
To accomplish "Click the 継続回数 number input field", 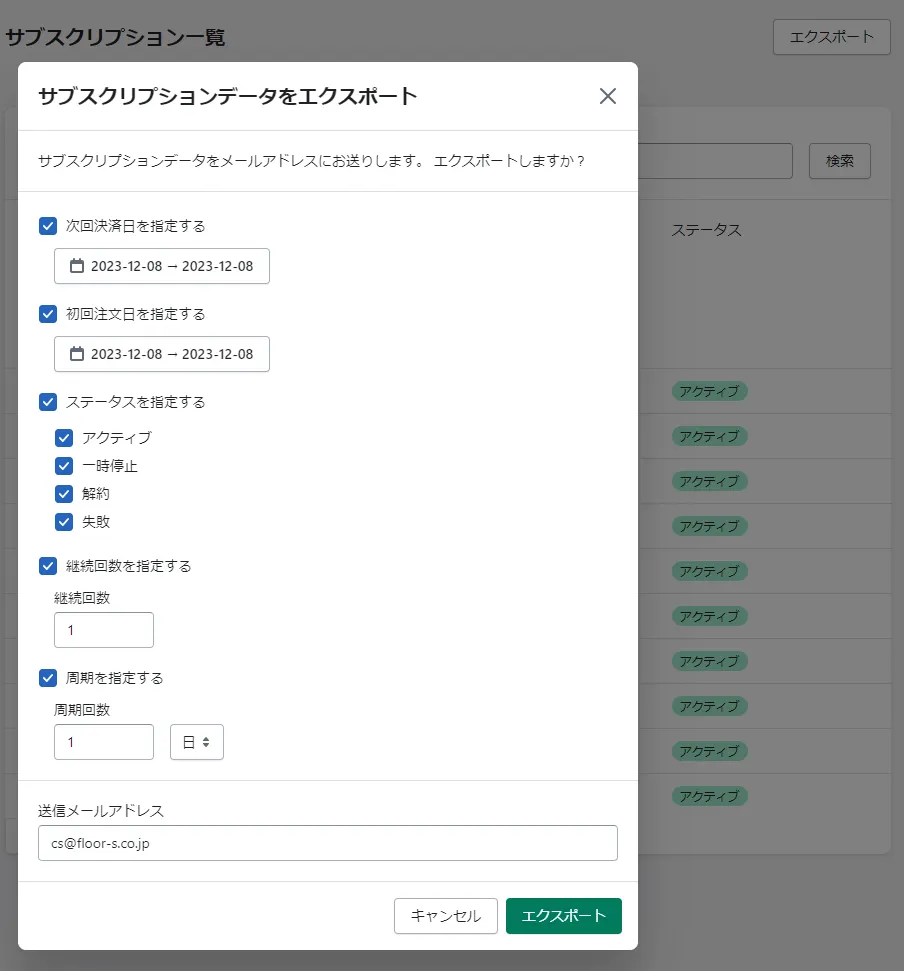I will pyautogui.click(x=104, y=630).
